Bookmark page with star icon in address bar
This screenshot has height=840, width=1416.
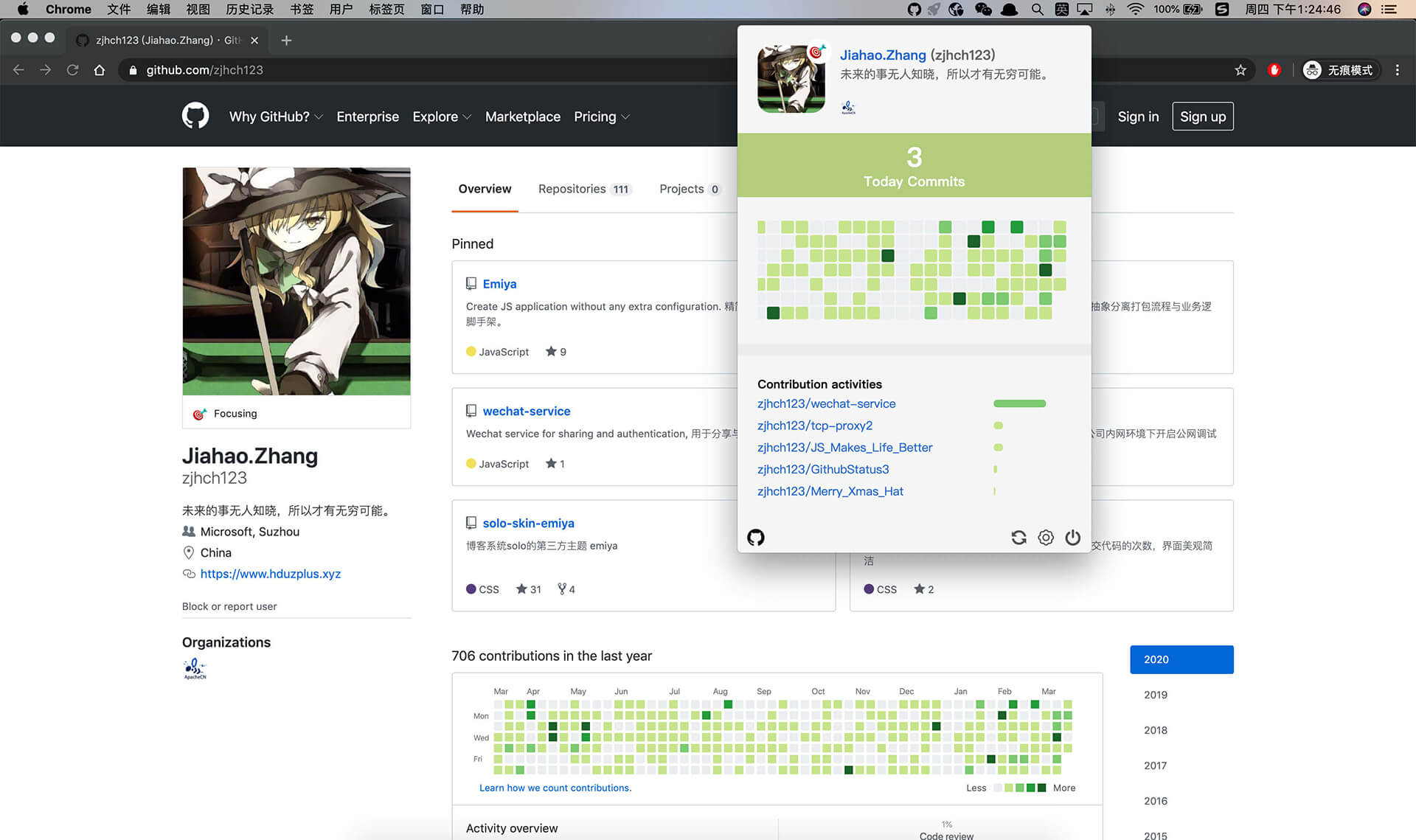(1240, 70)
